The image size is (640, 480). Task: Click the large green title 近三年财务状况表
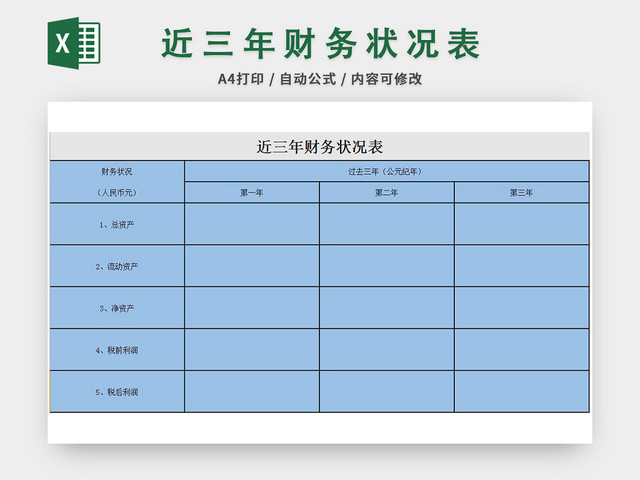[x=321, y=43]
